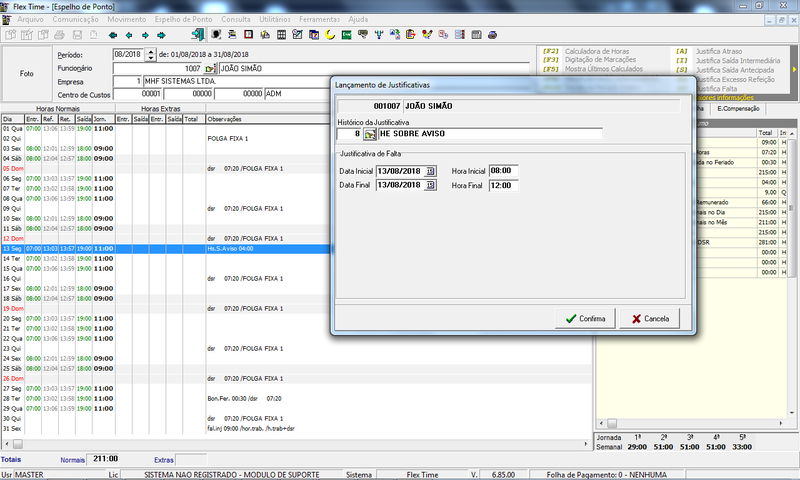Click the green rectangle toolbar icon
Viewport: 800px width, 480px height.
click(x=346, y=35)
